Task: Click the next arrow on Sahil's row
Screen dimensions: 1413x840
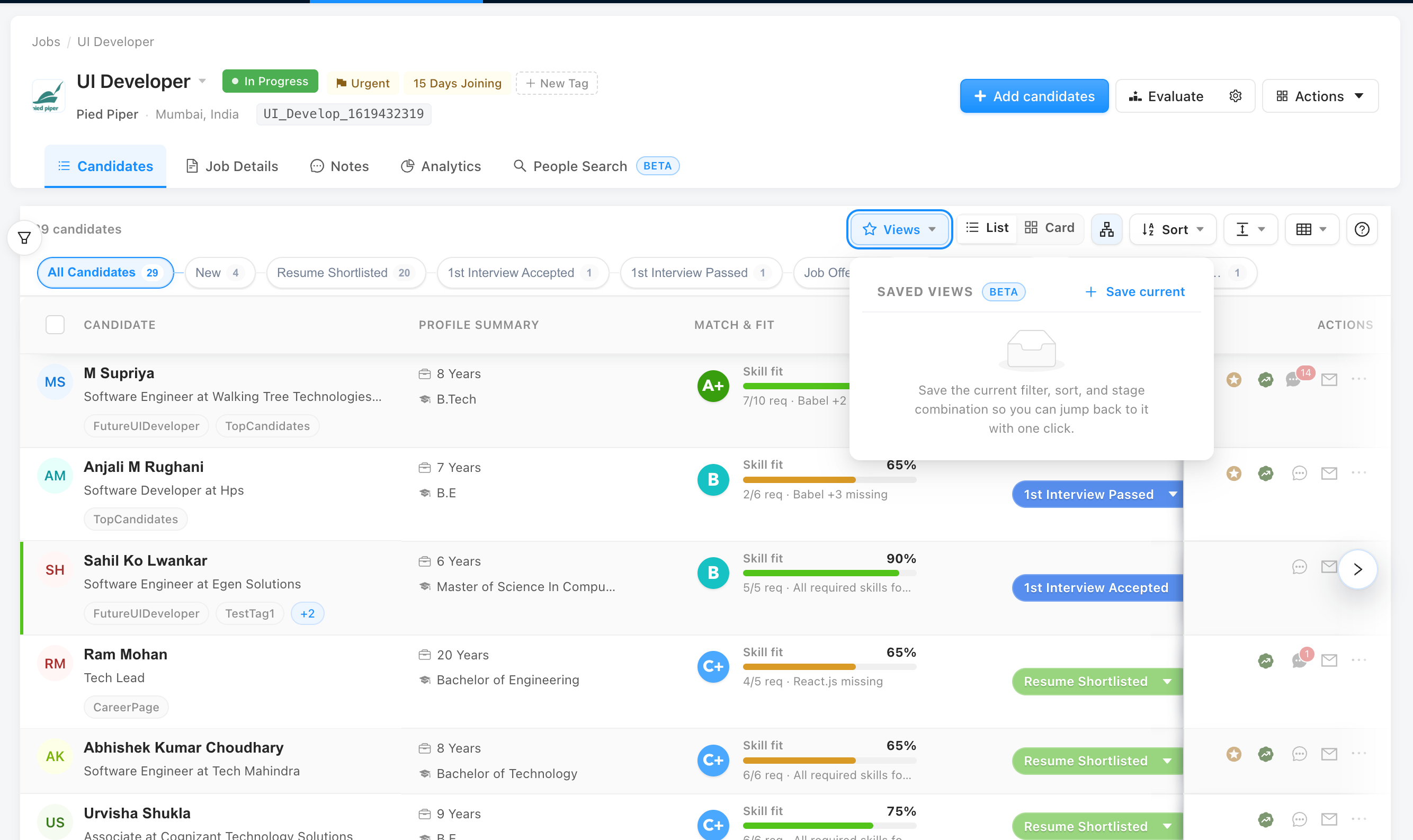Action: tap(1357, 569)
